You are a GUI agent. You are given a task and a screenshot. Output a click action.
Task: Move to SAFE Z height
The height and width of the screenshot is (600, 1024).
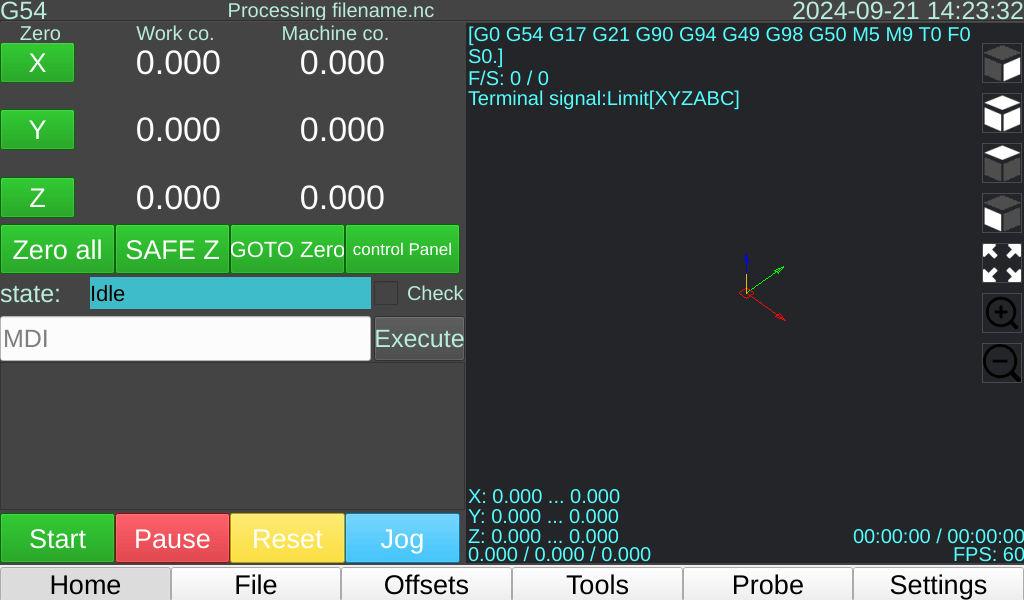point(172,250)
